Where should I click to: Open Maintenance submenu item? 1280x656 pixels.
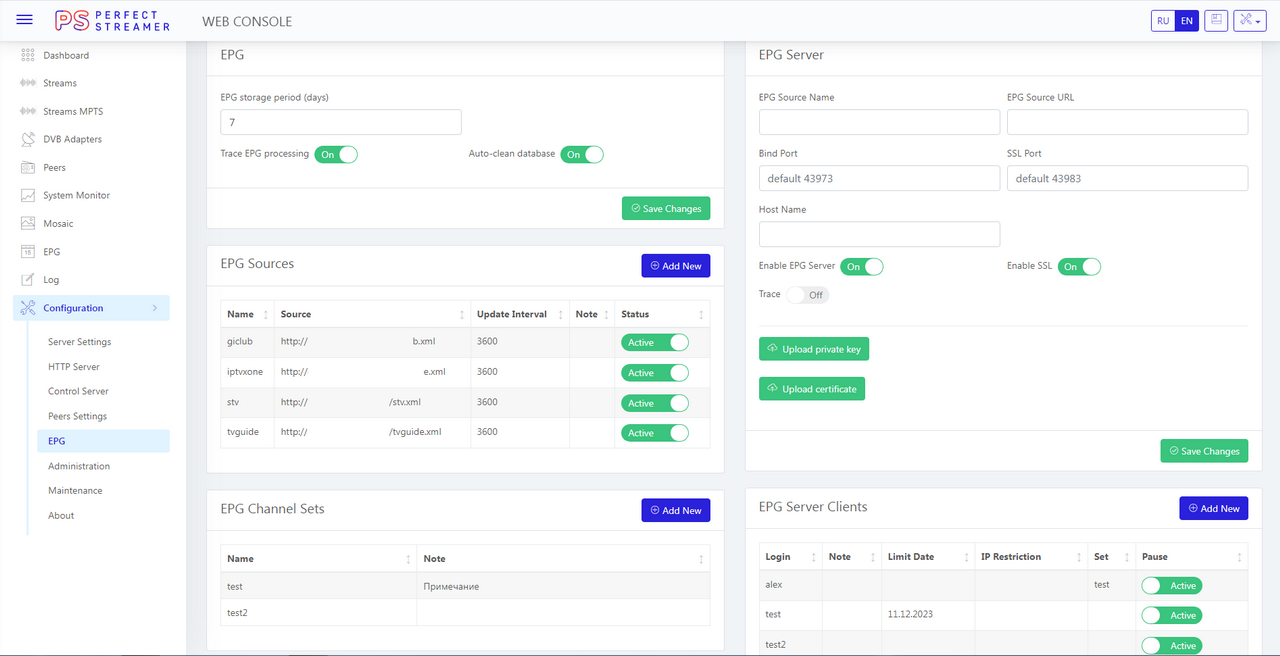point(75,491)
